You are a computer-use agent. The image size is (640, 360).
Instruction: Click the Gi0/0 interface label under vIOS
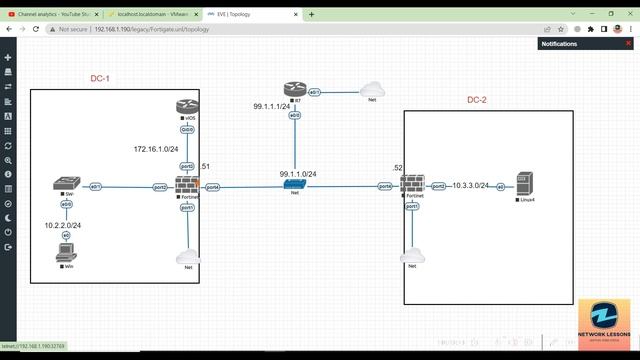(187, 130)
